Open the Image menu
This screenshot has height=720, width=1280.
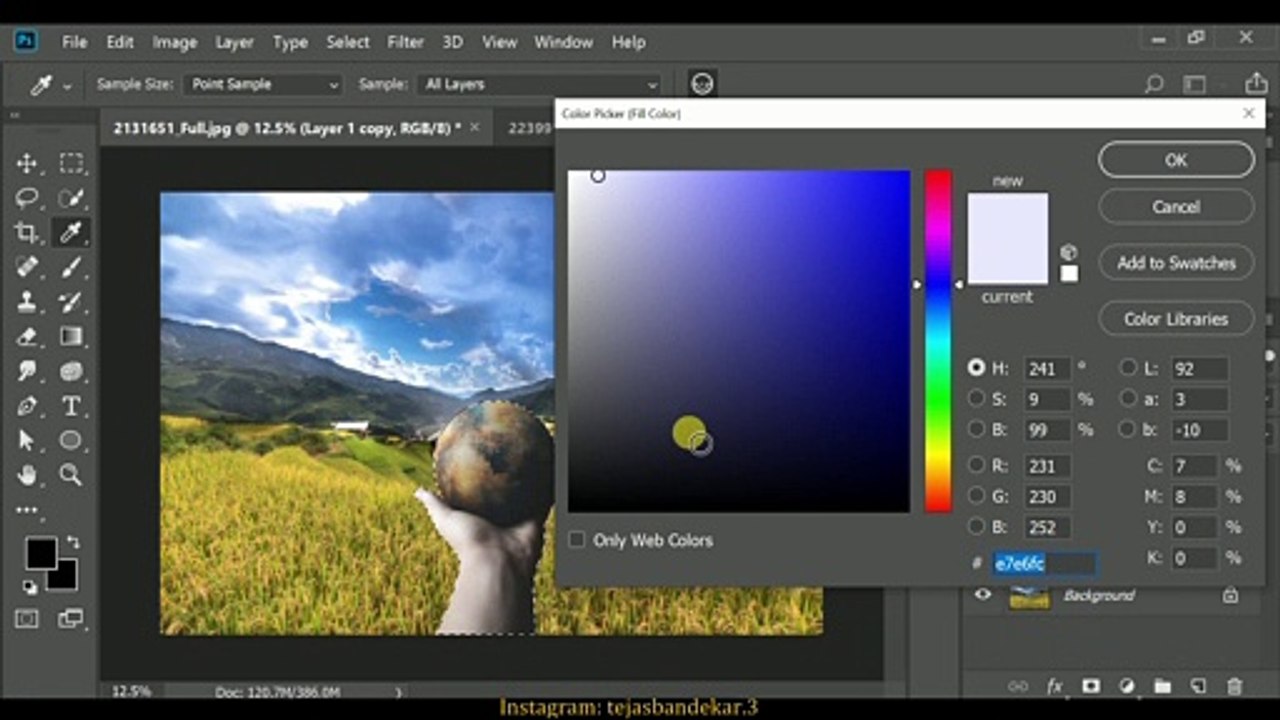[x=174, y=42]
